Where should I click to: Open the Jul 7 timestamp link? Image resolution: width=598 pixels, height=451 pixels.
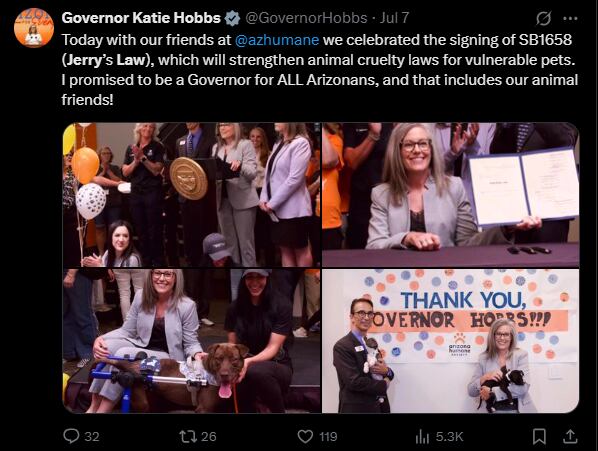[394, 18]
